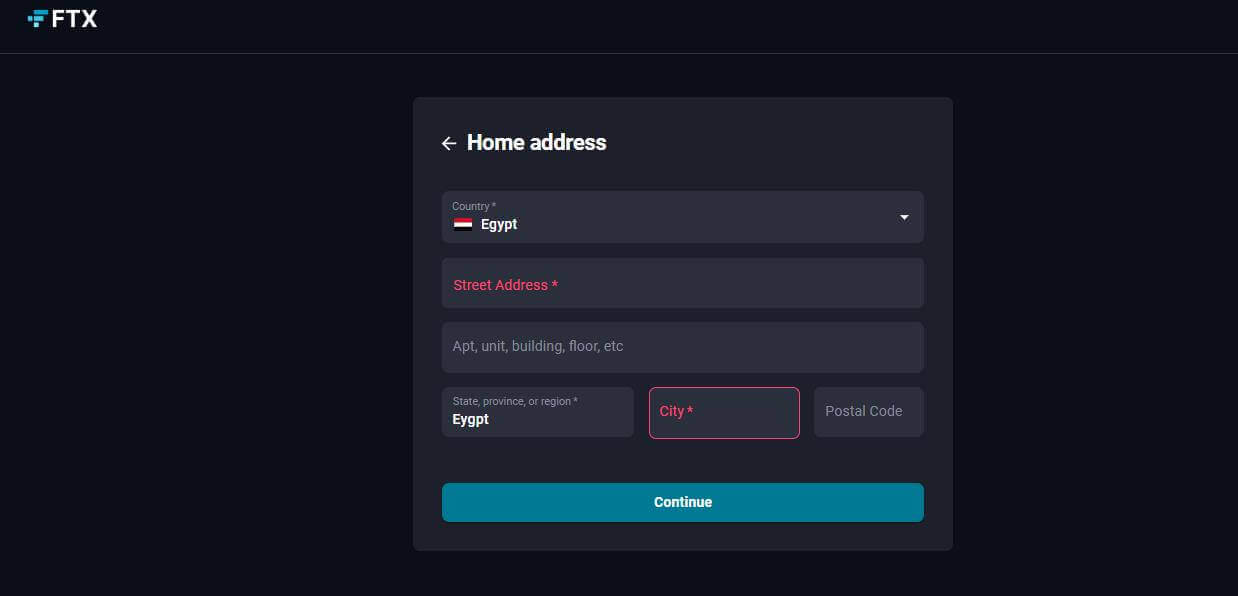Viewport: 1238px width, 596px height.
Task: Click the red City * label
Action: (676, 411)
